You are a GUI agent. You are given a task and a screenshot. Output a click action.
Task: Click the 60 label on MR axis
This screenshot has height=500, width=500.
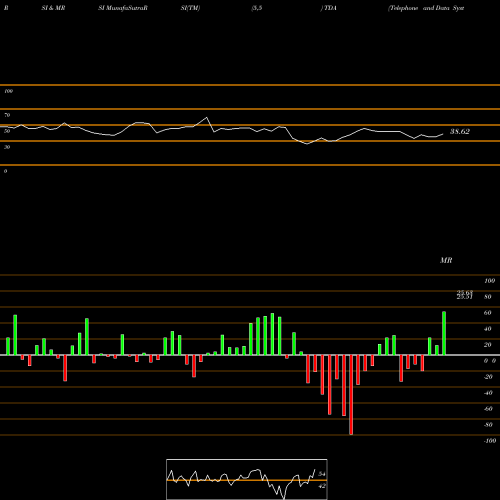tap(488, 313)
